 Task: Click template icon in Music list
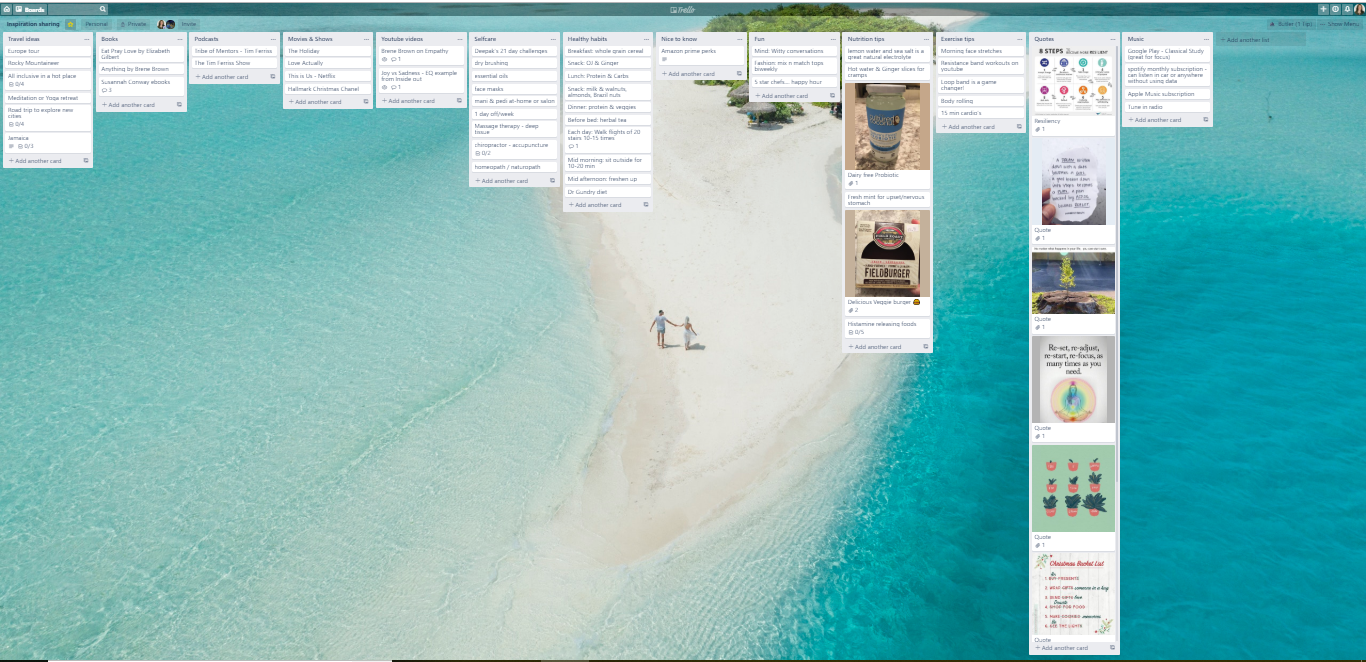pyautogui.click(x=1206, y=120)
